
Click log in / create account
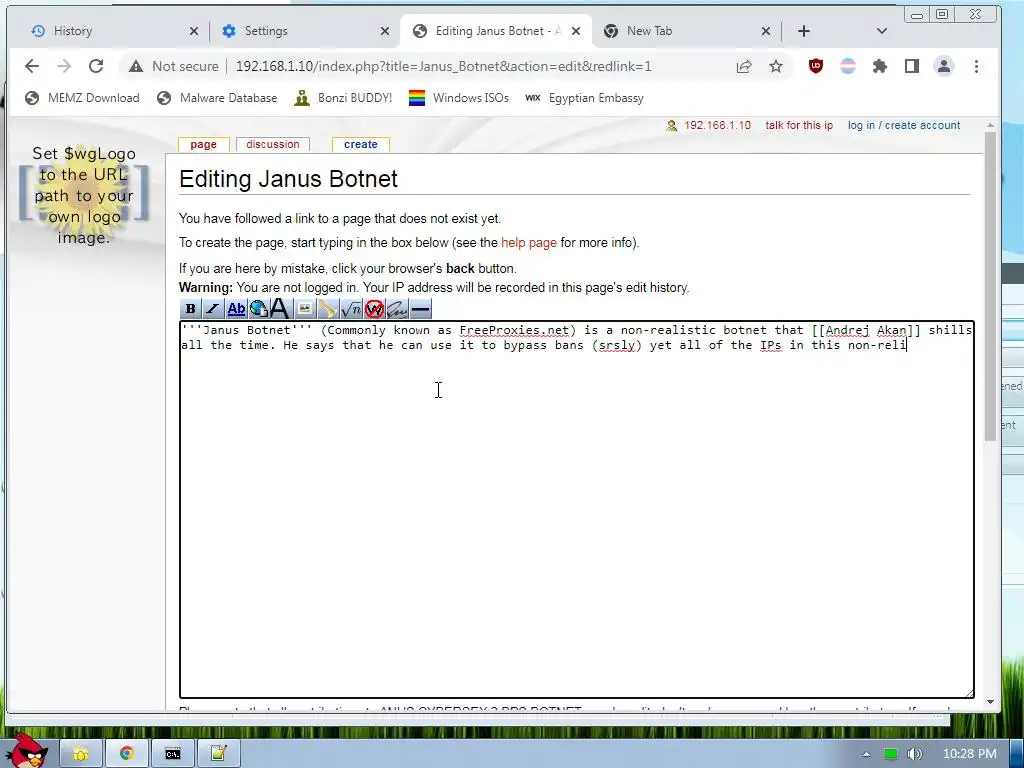tap(904, 125)
